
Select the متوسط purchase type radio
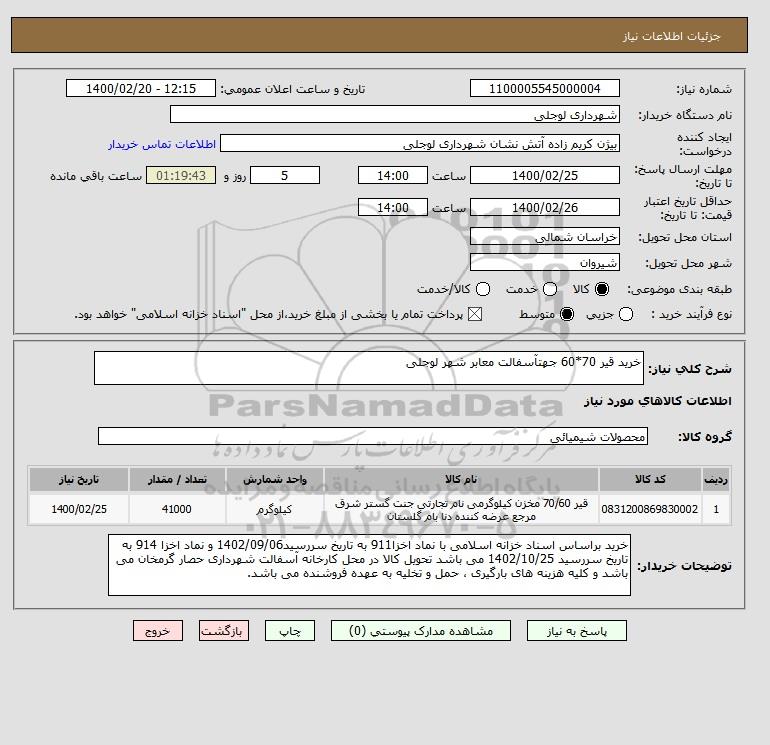pos(567,314)
